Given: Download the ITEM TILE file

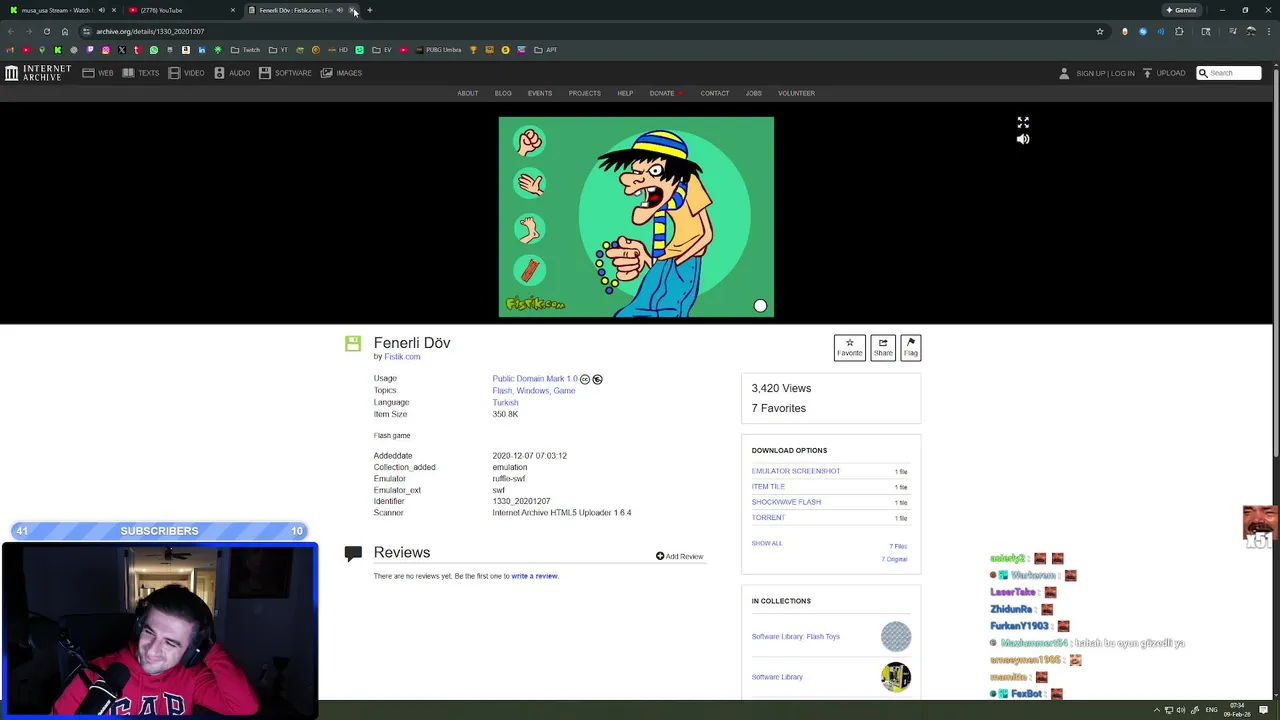Looking at the screenshot, I should click(x=768, y=487).
